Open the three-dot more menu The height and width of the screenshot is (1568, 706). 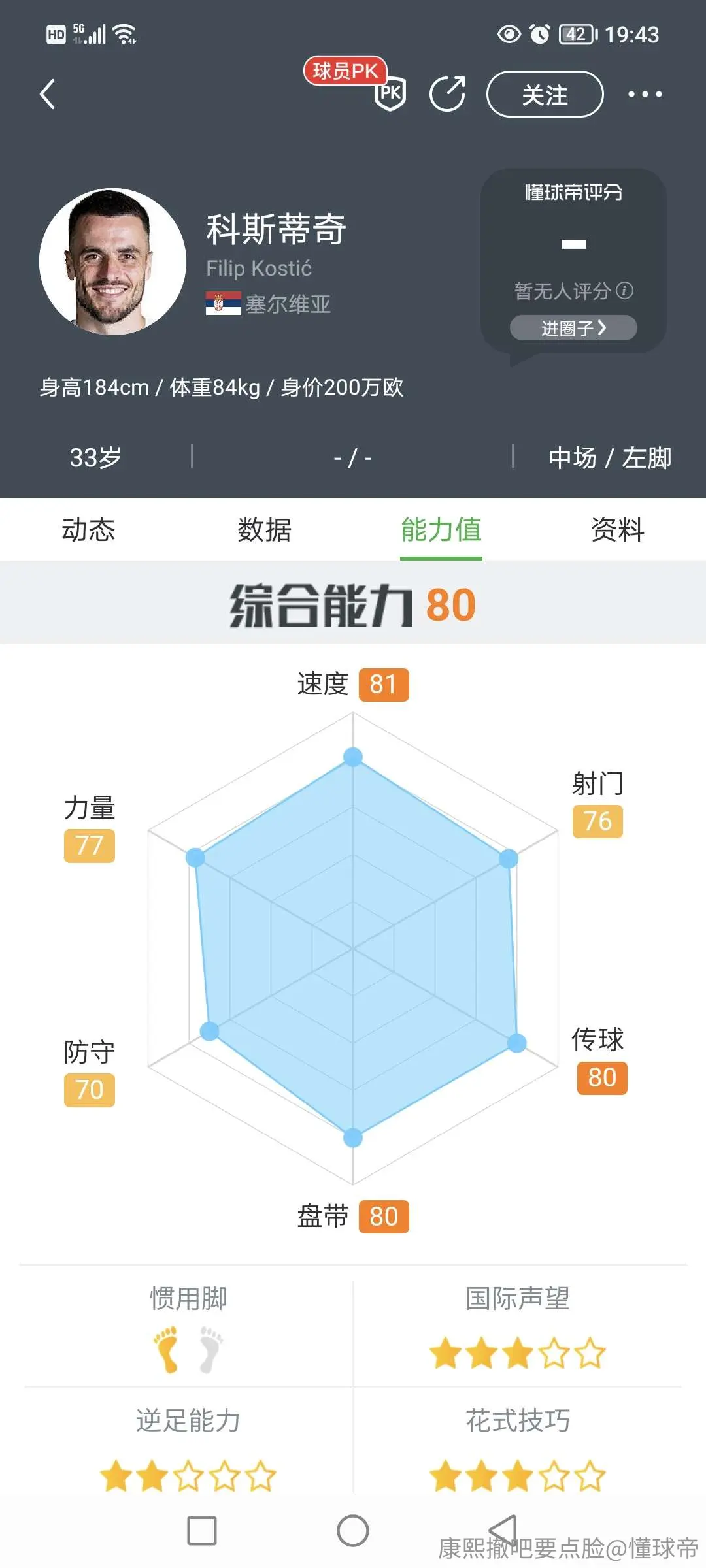click(645, 94)
